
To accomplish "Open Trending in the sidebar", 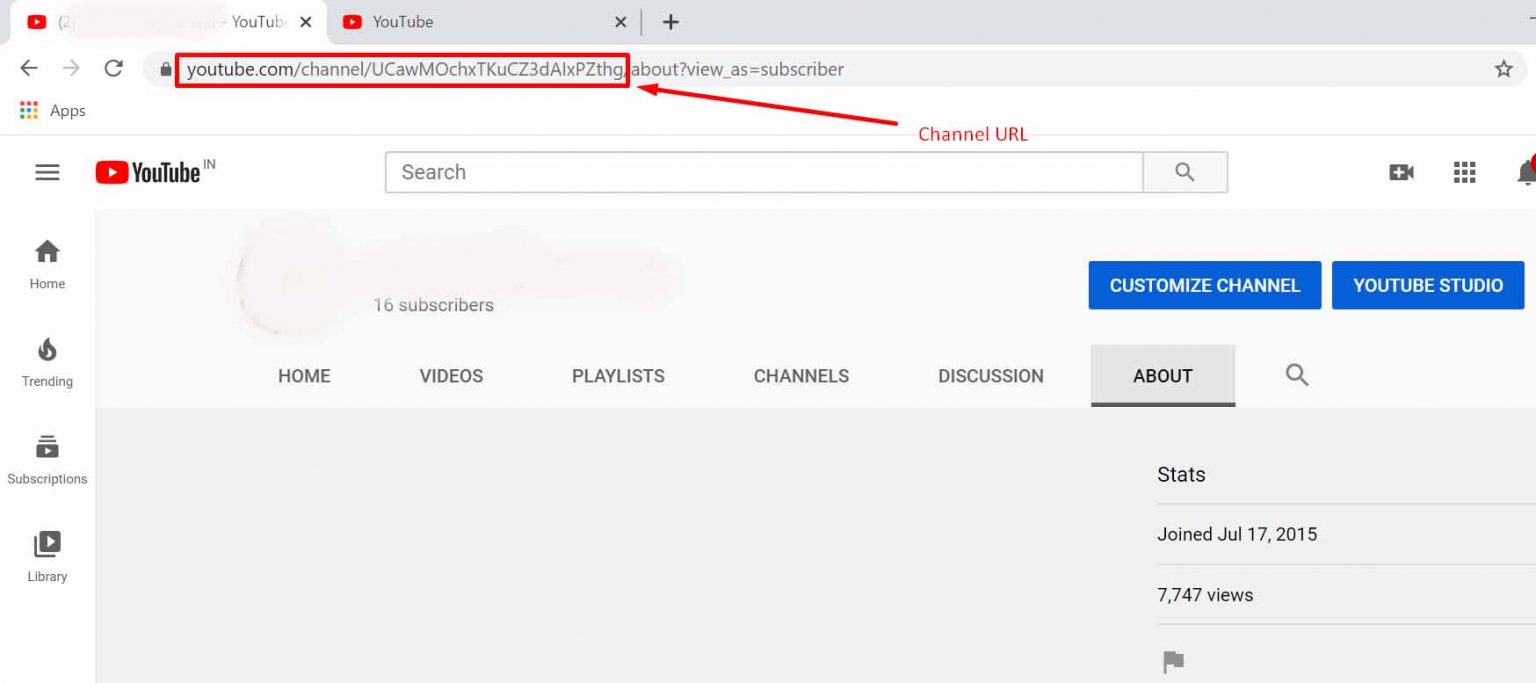I will [47, 362].
